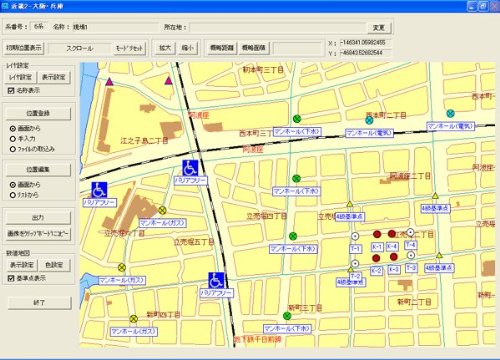Click the red K-4 point marker
The image size is (500, 360).
pyautogui.click(x=392, y=234)
